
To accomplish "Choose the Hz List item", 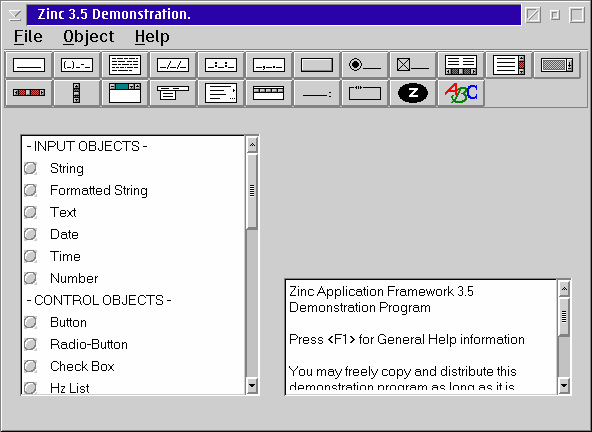I will click(134, 387).
